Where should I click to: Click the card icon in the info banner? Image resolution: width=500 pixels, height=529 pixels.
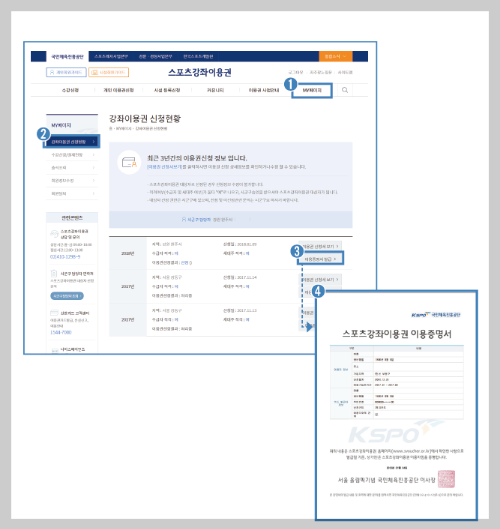coord(129,162)
